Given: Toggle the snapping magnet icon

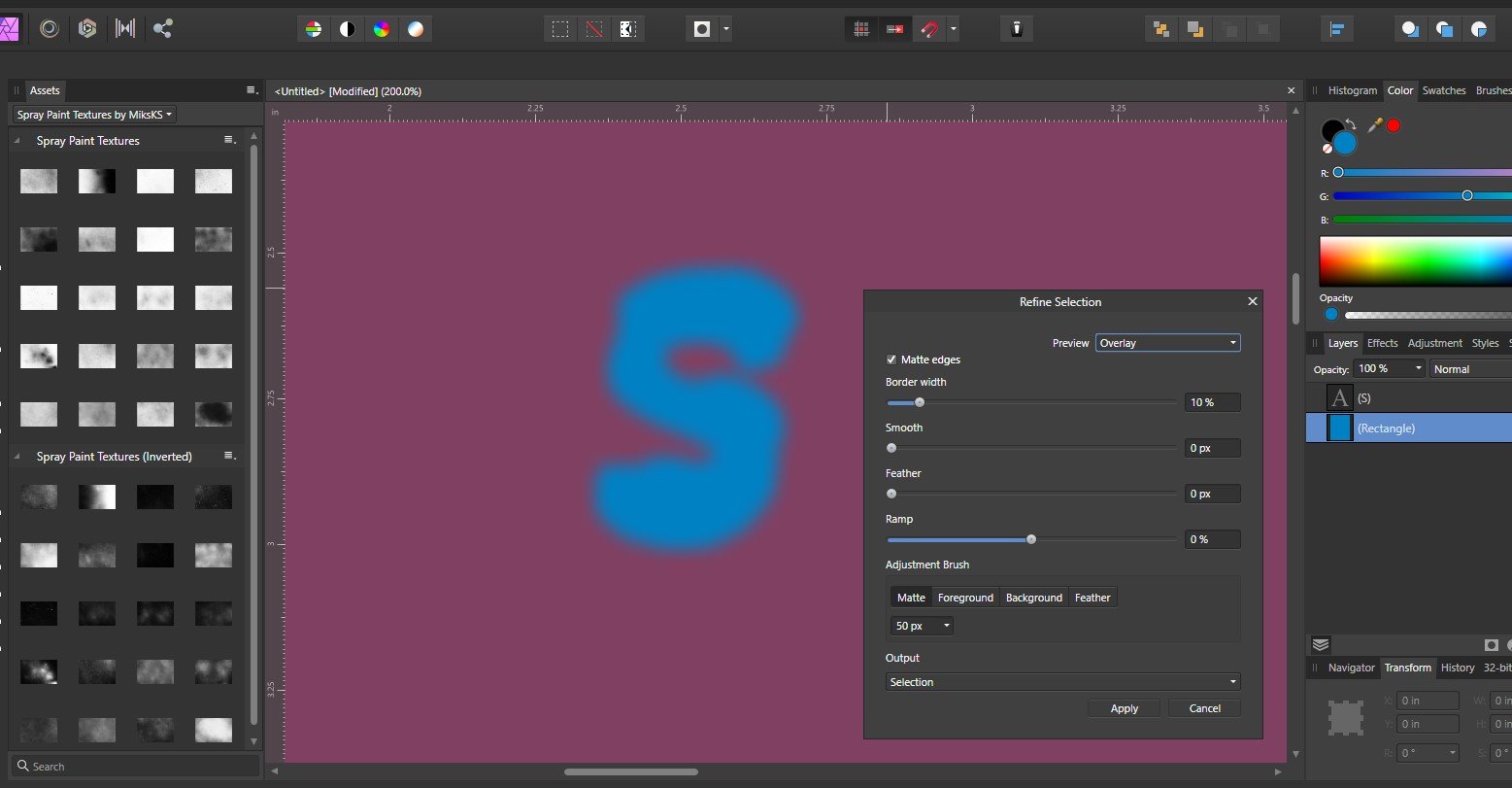Looking at the screenshot, I should [928, 29].
